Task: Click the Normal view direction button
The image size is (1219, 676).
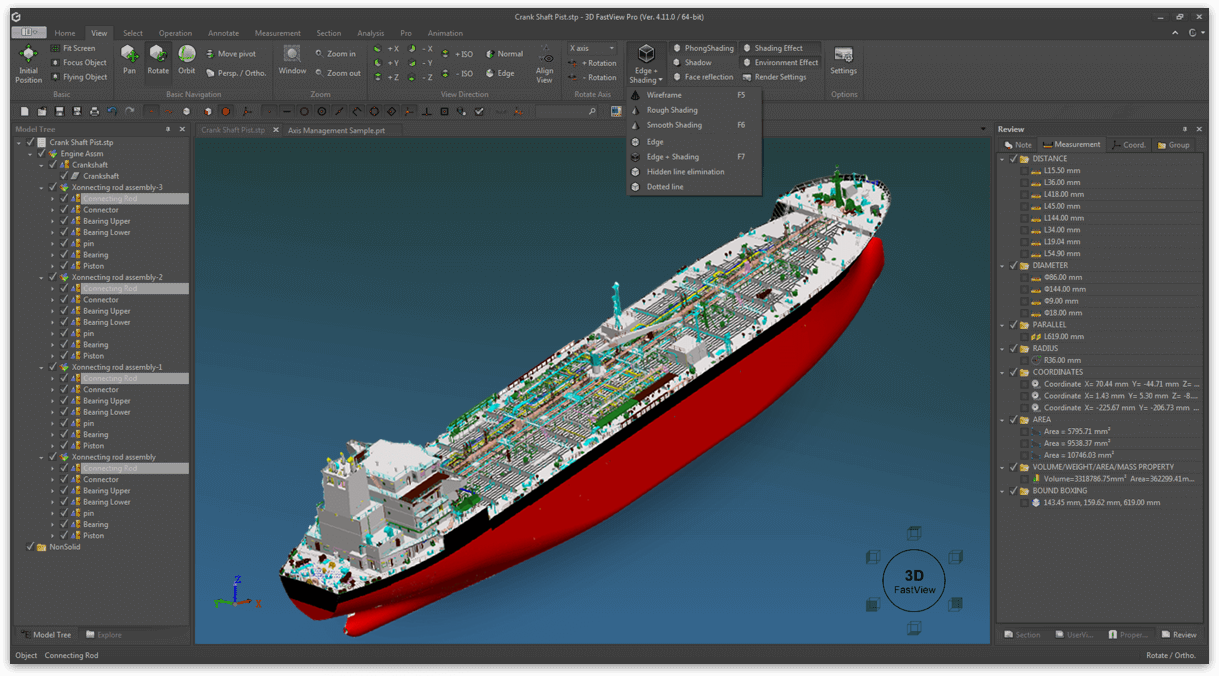Action: pyautogui.click(x=505, y=54)
